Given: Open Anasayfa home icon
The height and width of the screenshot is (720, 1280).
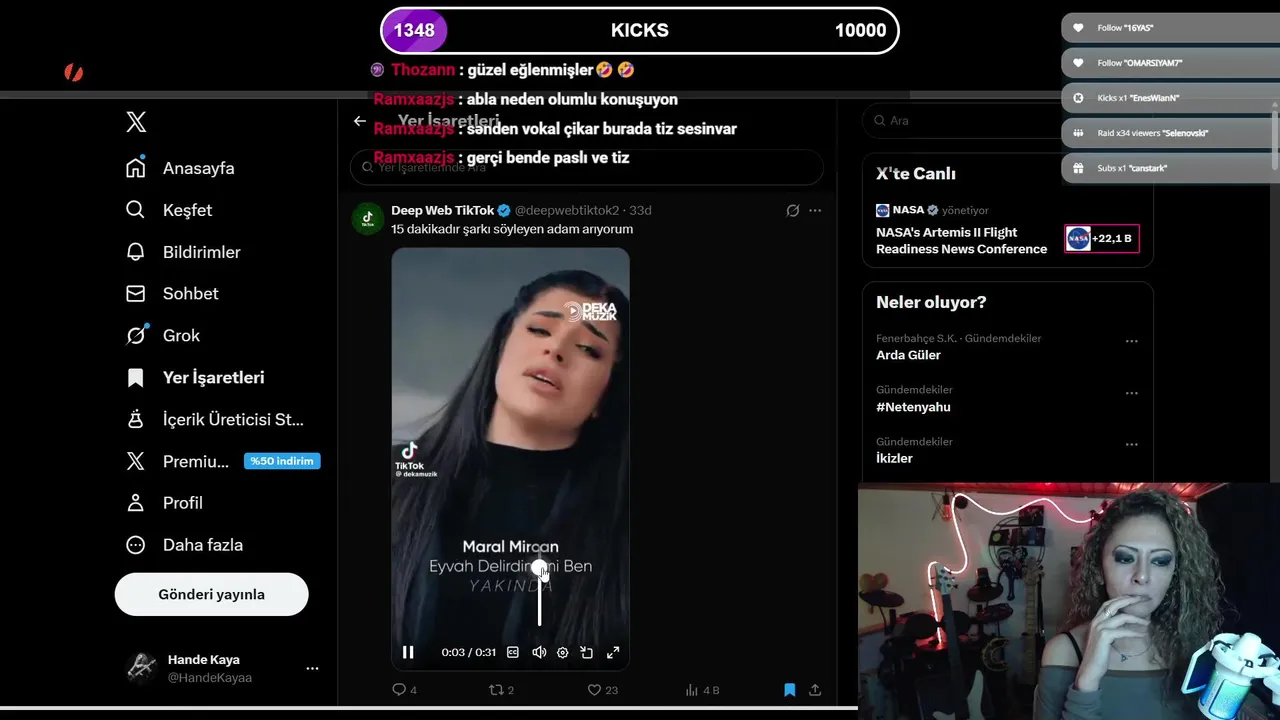Looking at the screenshot, I should tap(136, 168).
